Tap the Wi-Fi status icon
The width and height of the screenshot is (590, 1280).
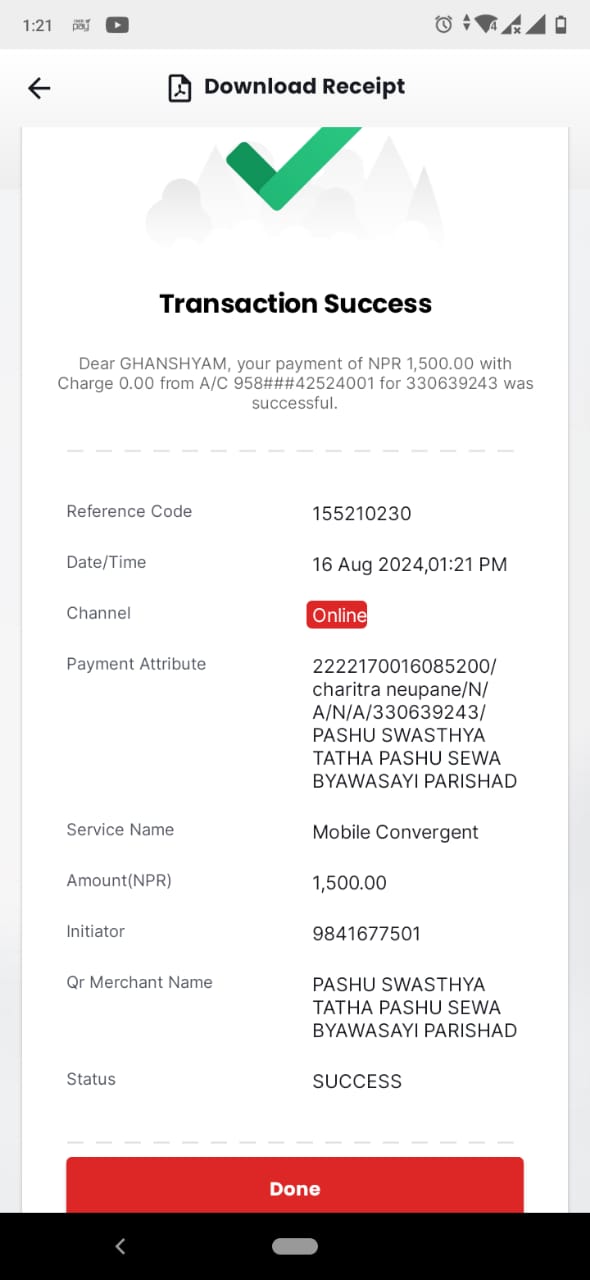point(486,25)
